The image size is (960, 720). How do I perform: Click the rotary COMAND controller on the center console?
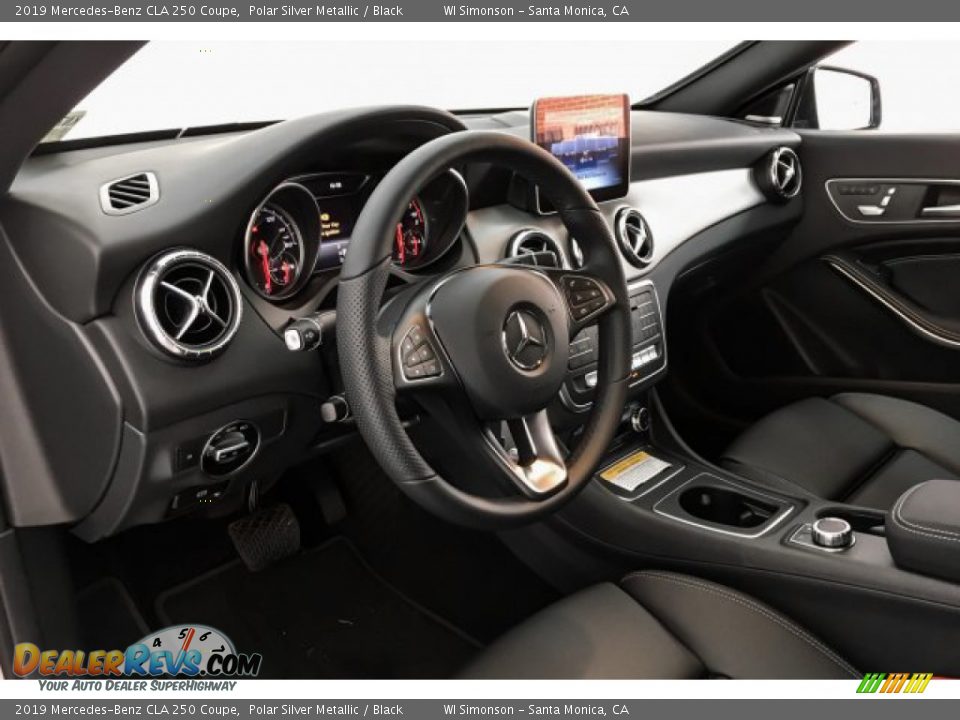click(831, 532)
